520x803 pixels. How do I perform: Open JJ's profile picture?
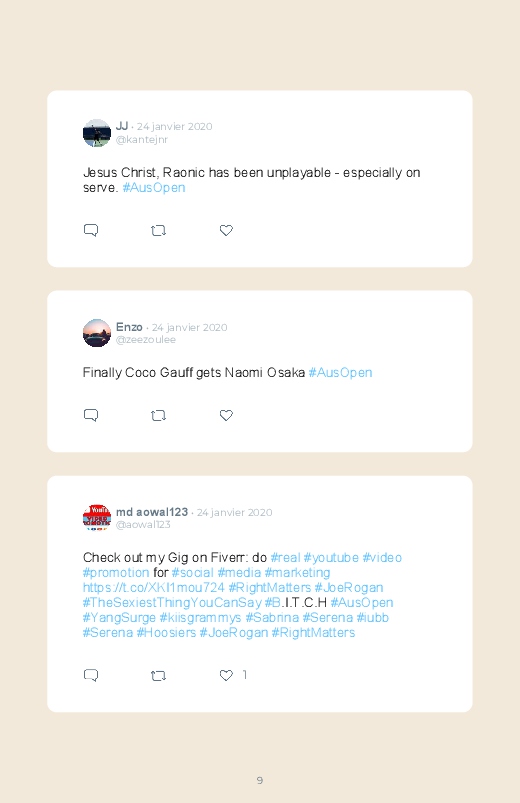click(97, 133)
